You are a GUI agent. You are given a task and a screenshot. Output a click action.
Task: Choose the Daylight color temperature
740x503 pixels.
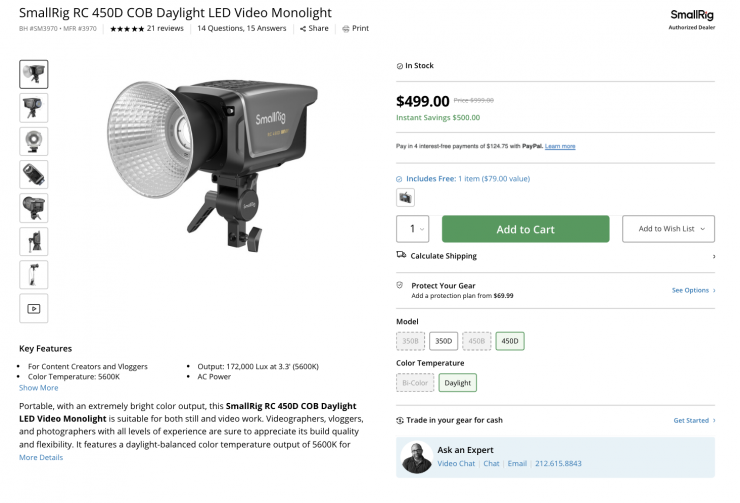457,382
